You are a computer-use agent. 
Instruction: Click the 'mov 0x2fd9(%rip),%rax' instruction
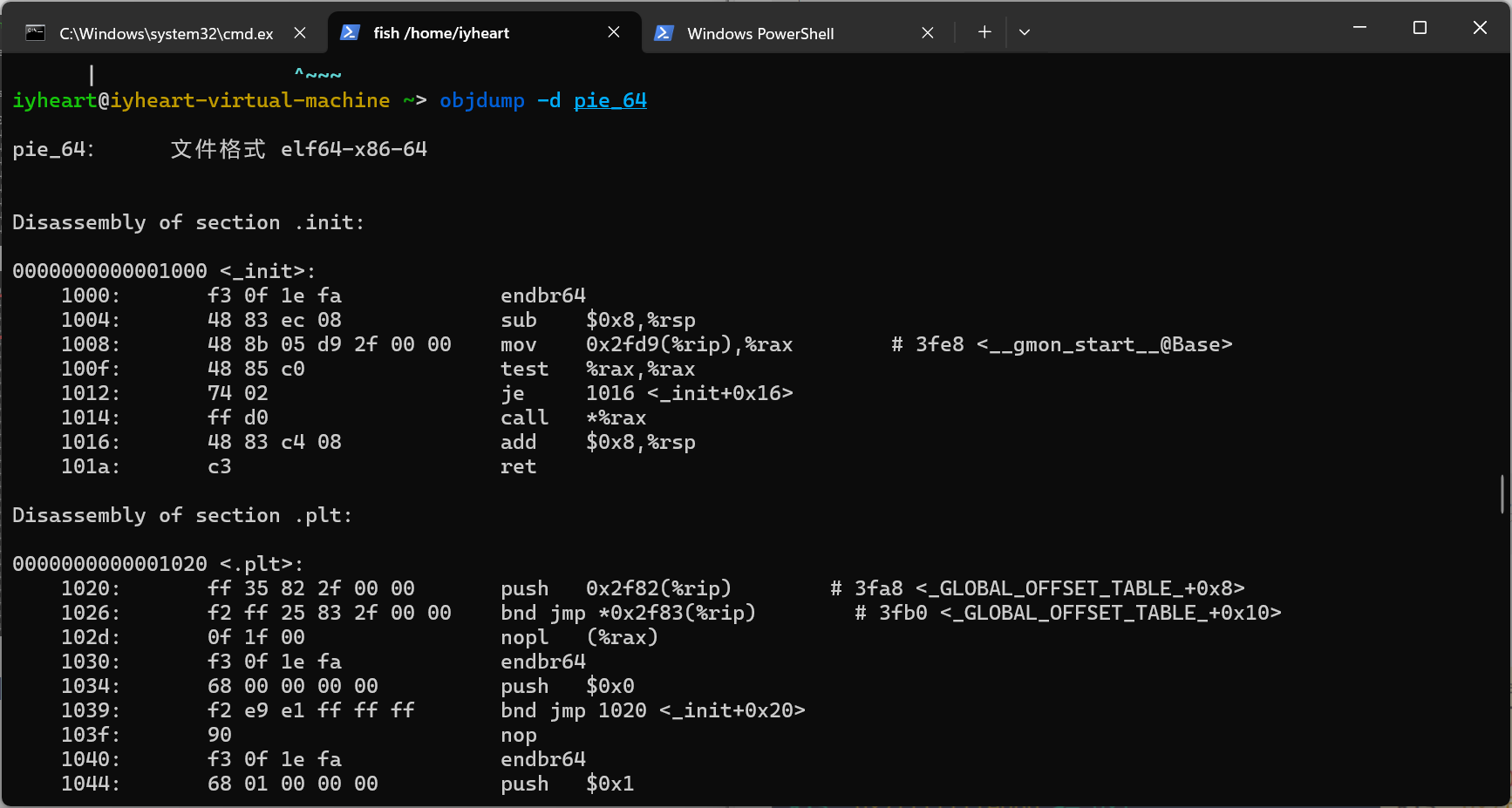(647, 344)
